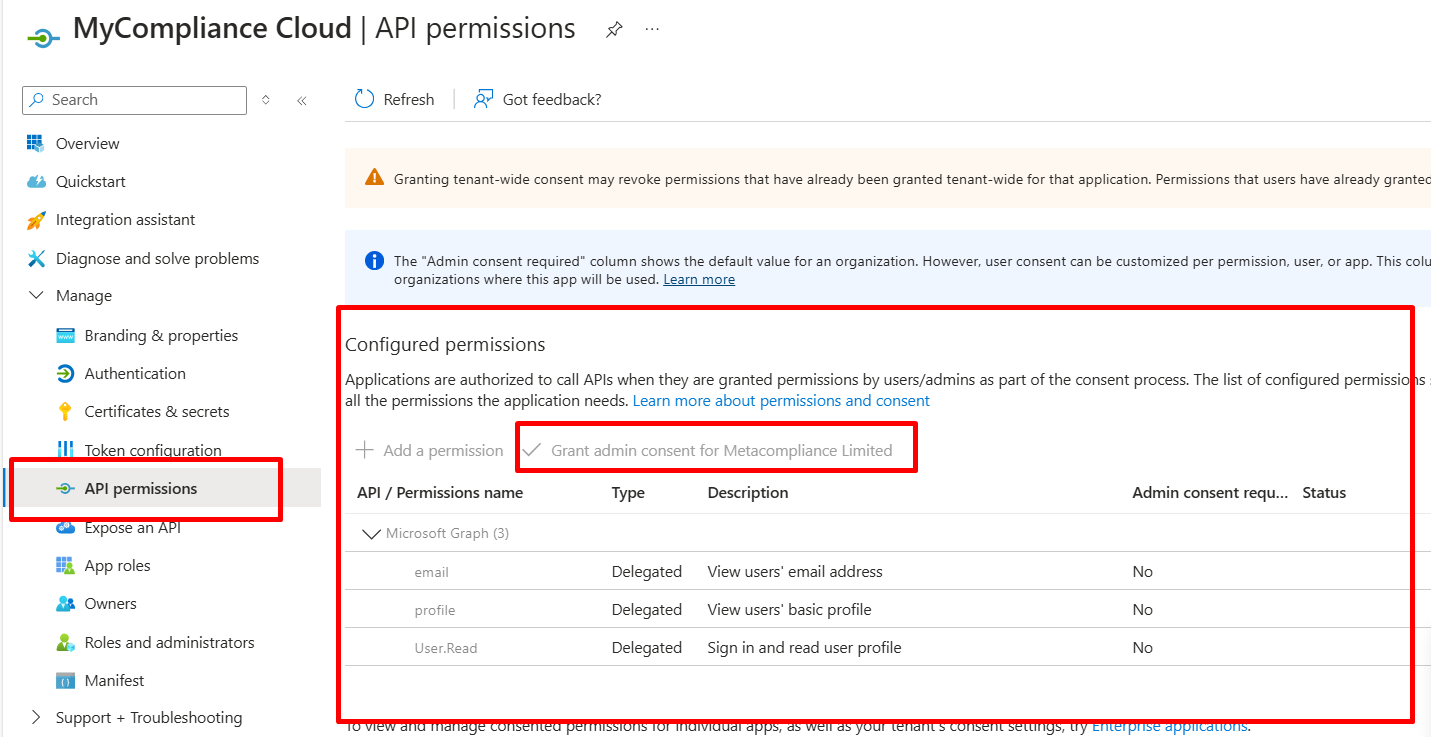Click the Owners people icon
The image size is (1431, 737).
pos(65,603)
